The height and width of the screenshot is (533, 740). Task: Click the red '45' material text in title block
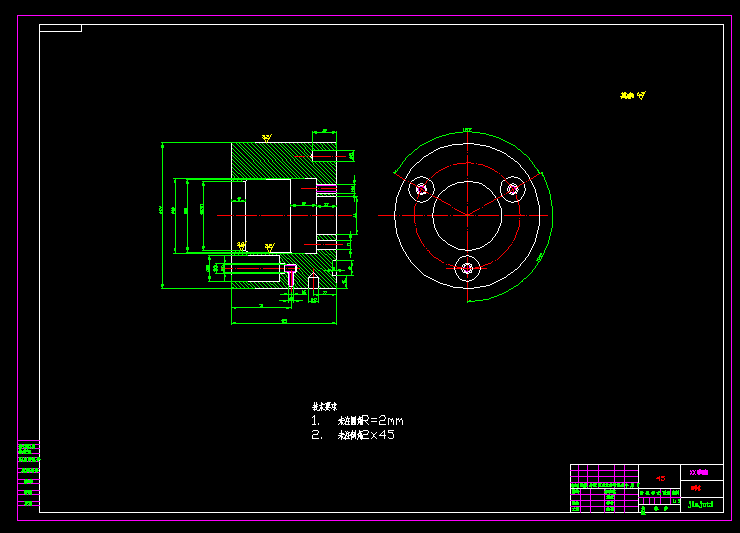[660, 478]
